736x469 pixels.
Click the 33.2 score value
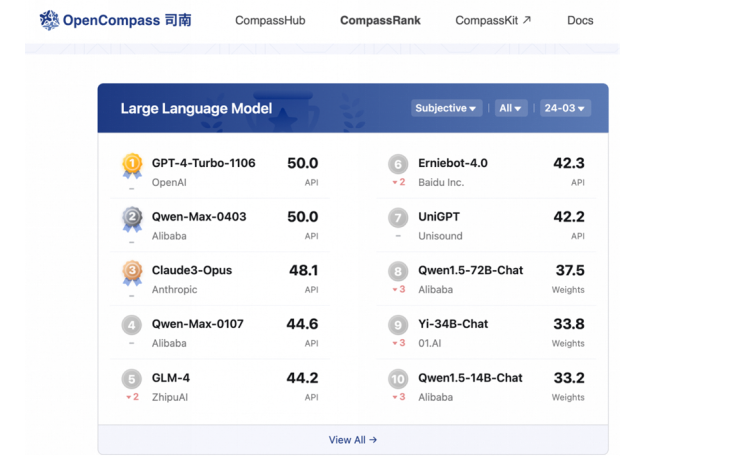point(569,378)
